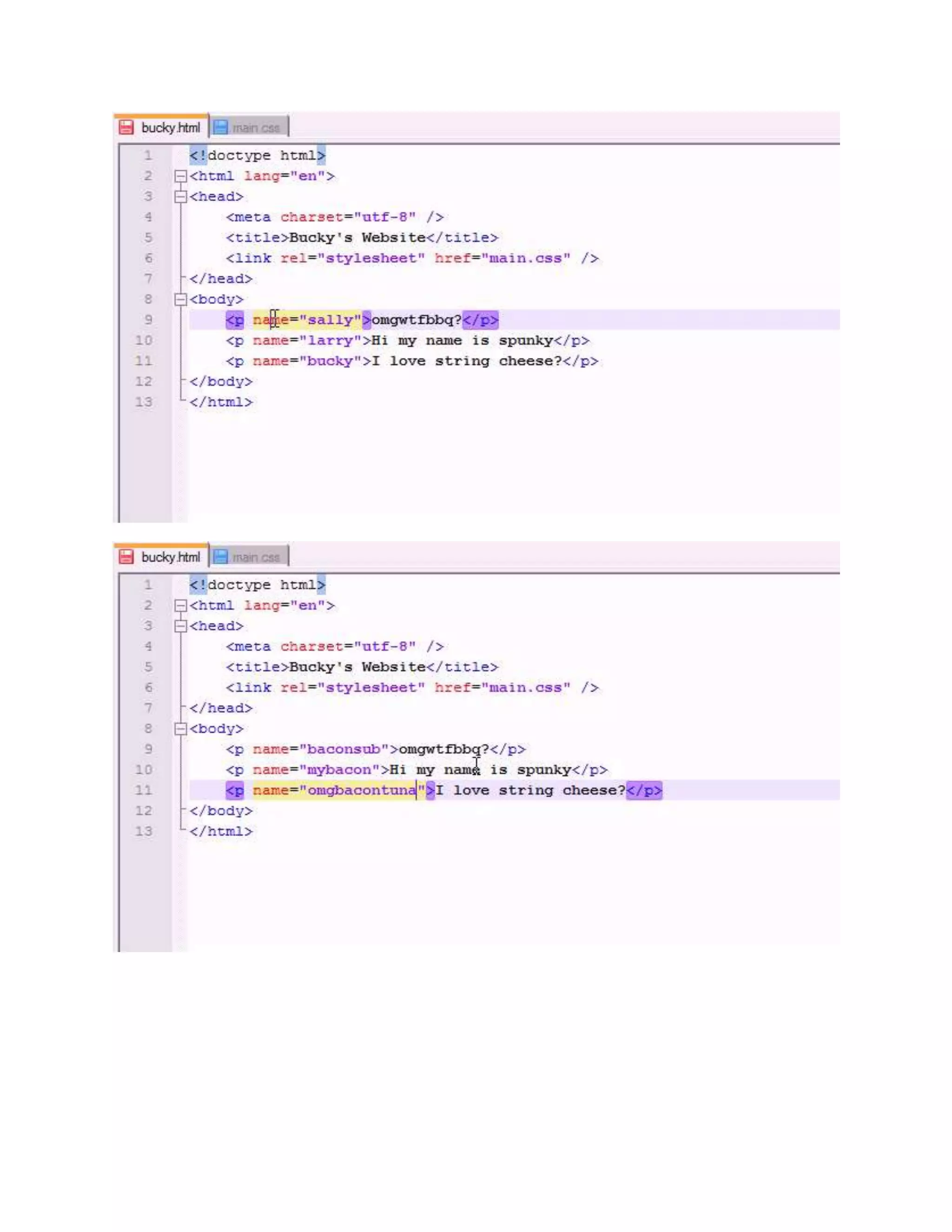Place cursor in the "mybacon" attribute value

pos(339,769)
